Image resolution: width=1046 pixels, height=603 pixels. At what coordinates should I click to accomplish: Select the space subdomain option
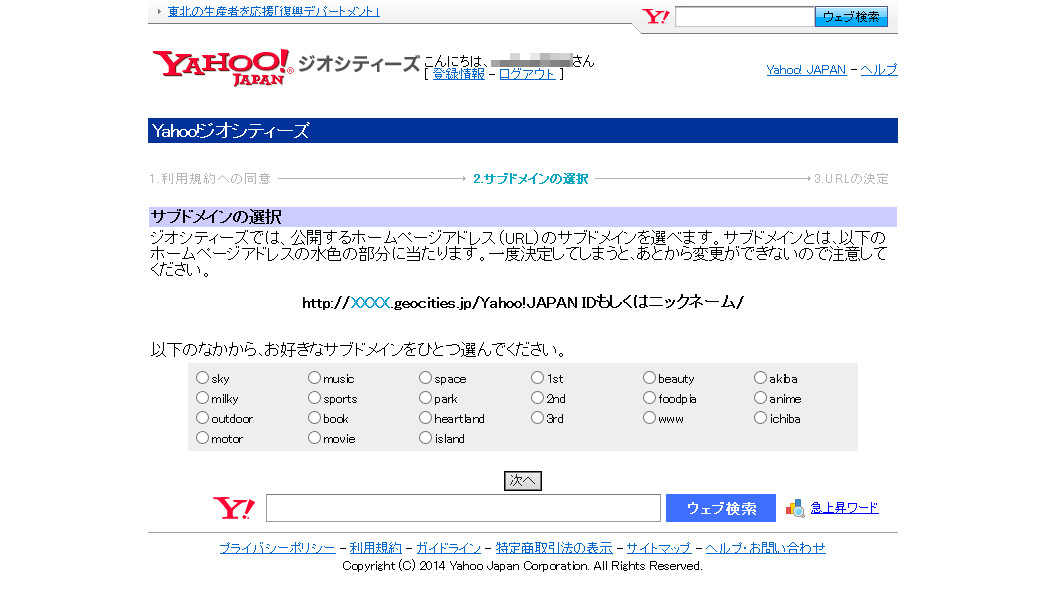(x=425, y=378)
